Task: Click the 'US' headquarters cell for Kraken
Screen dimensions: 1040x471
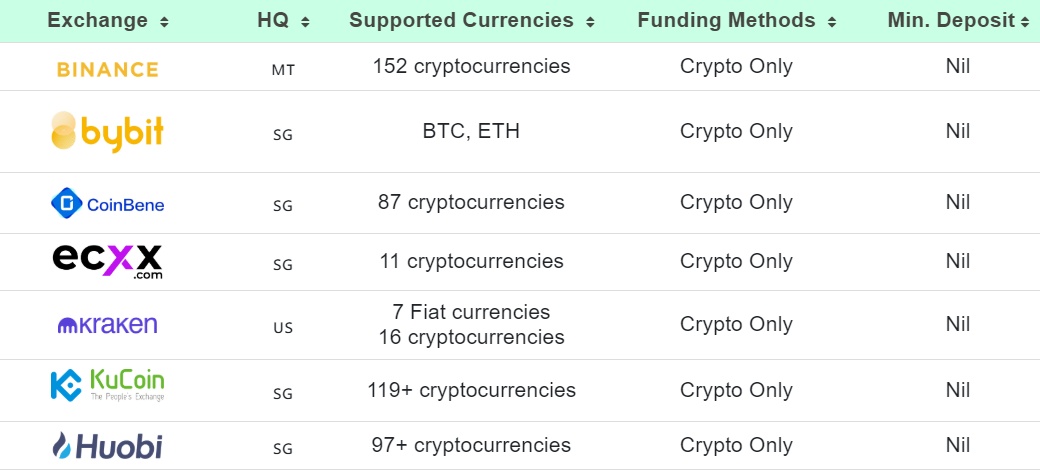Action: click(283, 327)
